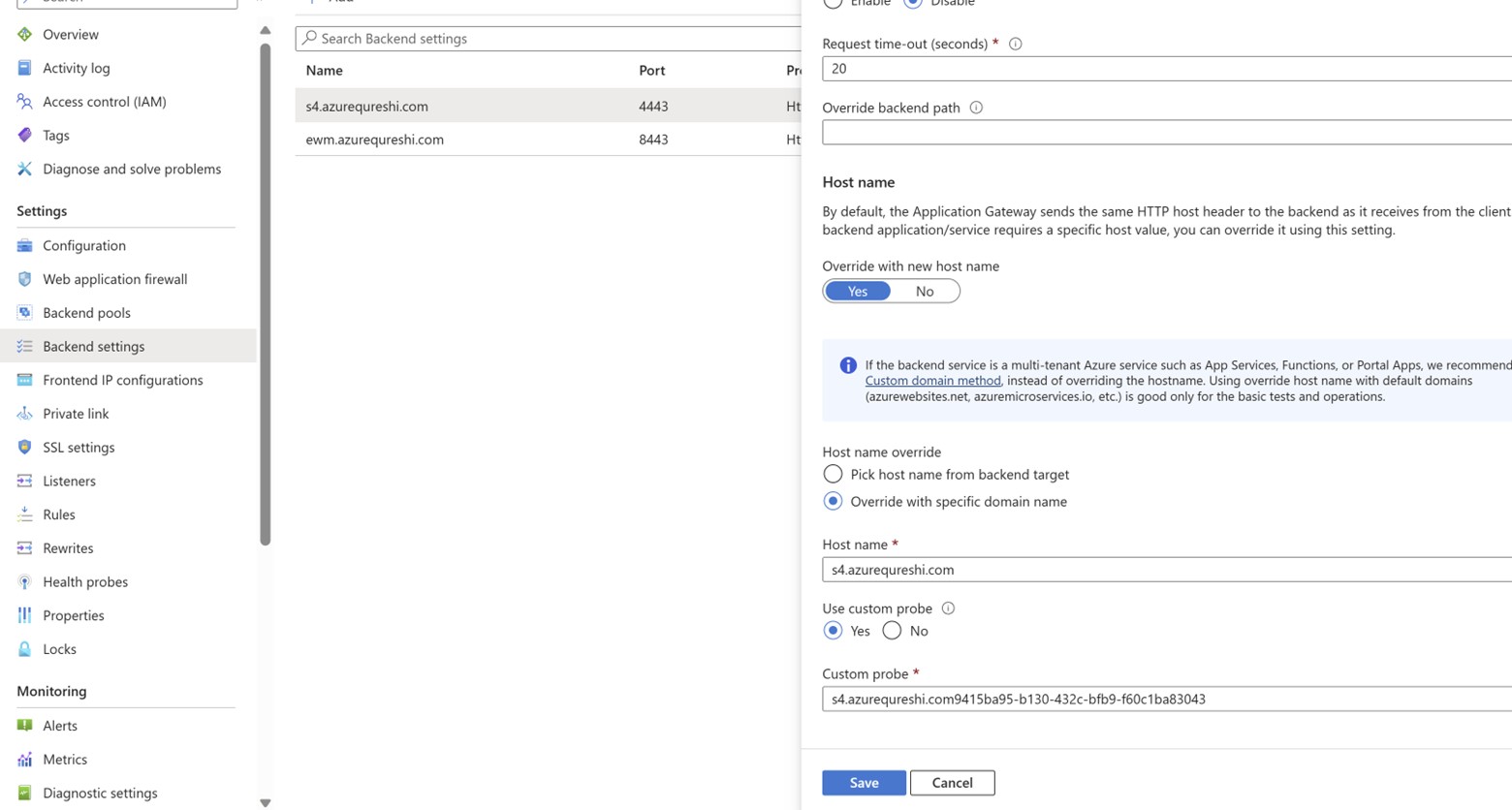Click the sidebar scroll down arrow
The image size is (1512, 810).
[x=266, y=802]
